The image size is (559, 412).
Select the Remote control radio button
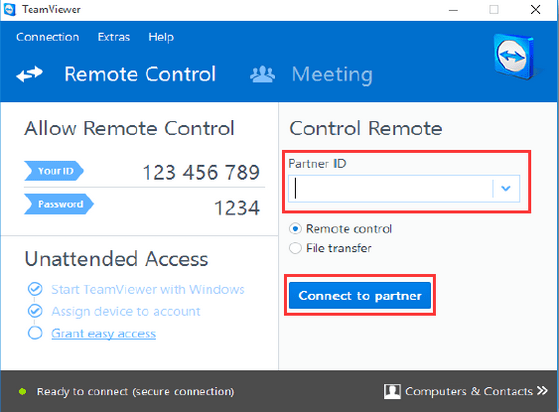295,228
